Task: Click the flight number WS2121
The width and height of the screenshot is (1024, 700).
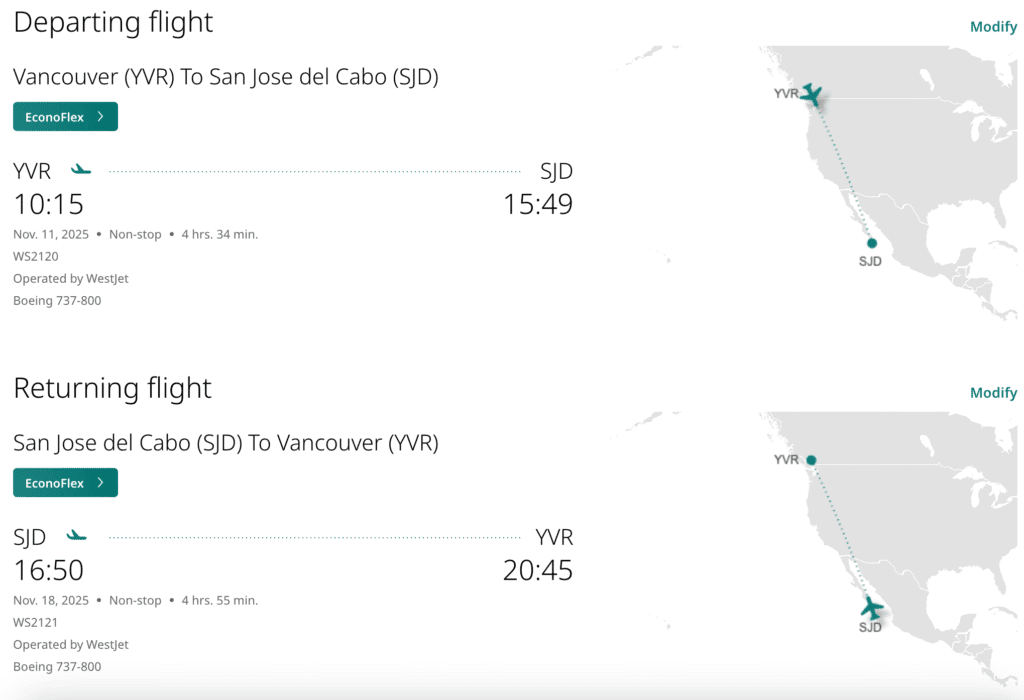Action: [x=36, y=622]
